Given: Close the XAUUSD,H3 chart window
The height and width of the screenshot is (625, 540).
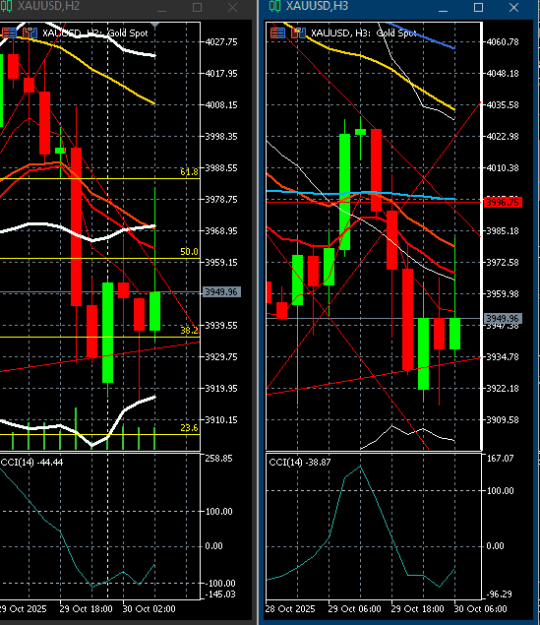Looking at the screenshot, I should click(x=514, y=8).
